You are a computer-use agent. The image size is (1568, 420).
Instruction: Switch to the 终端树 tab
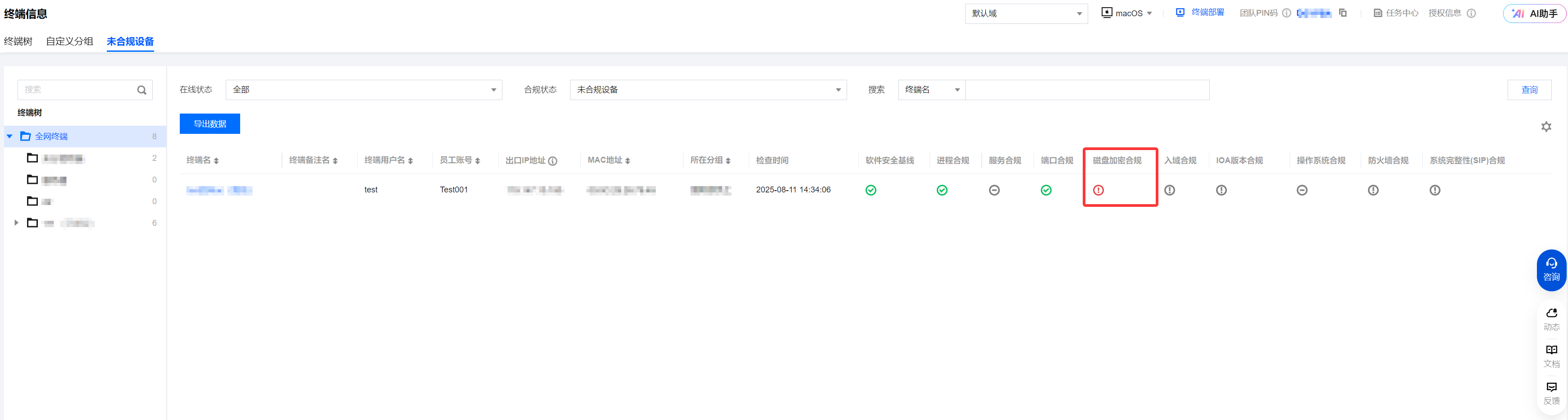(18, 41)
